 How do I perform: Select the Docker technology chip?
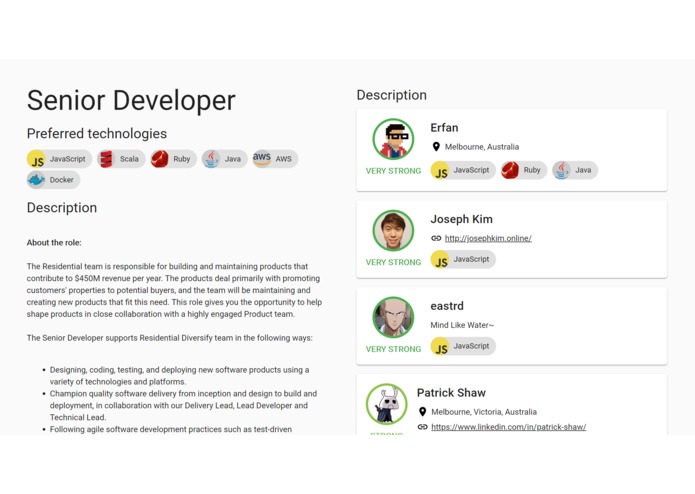coord(53,180)
